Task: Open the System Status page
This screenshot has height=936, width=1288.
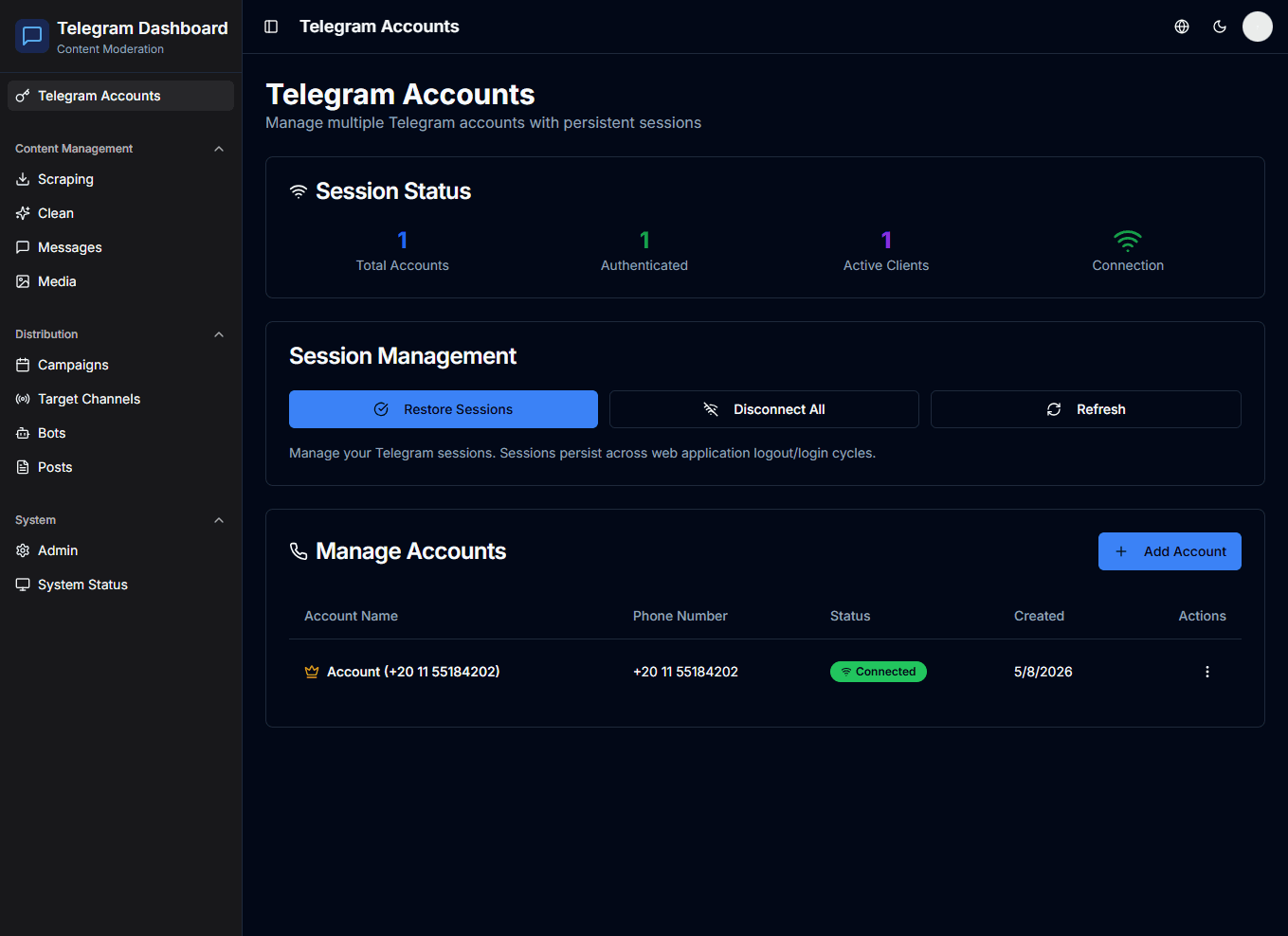Action: point(120,585)
